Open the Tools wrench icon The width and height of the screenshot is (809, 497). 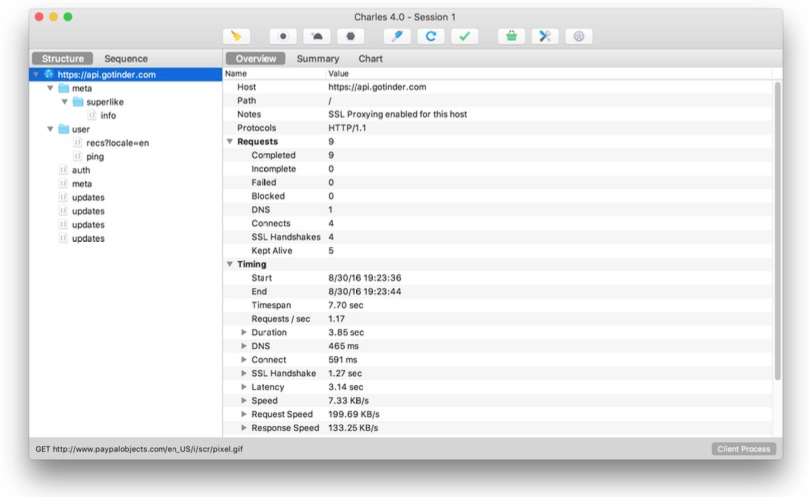tap(545, 36)
